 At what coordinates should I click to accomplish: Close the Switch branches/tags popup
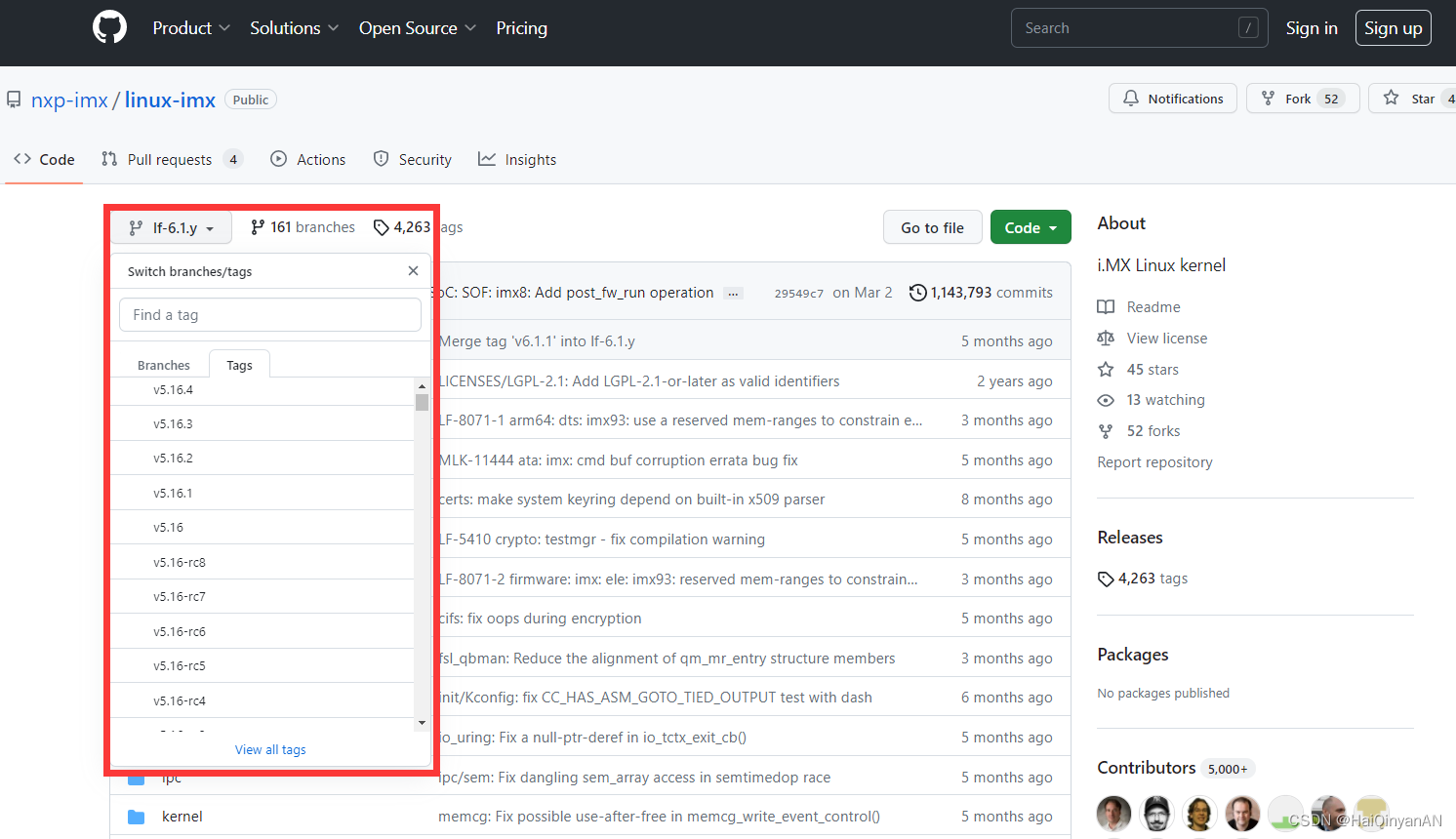(x=413, y=271)
